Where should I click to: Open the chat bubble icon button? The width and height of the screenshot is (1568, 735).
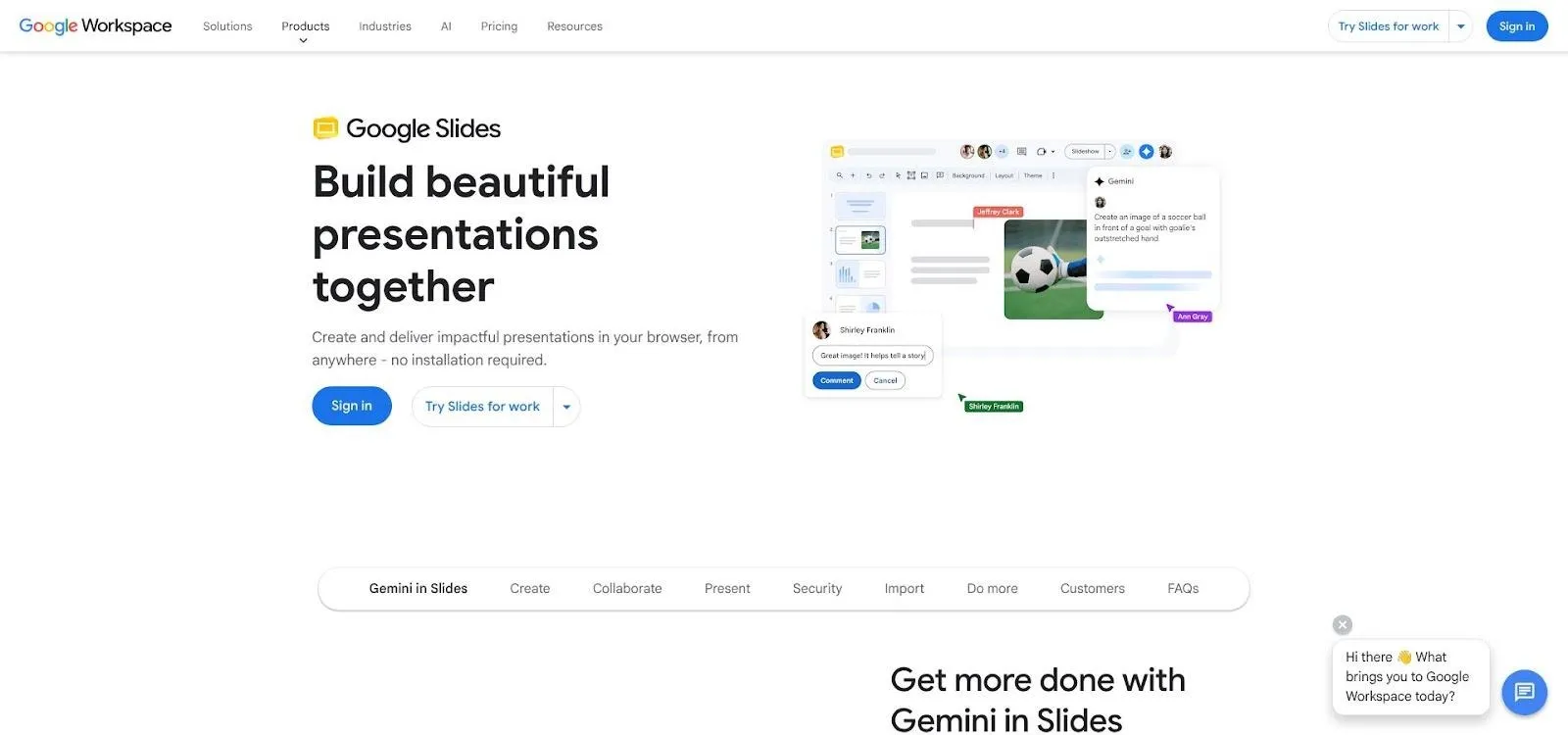[x=1524, y=693]
